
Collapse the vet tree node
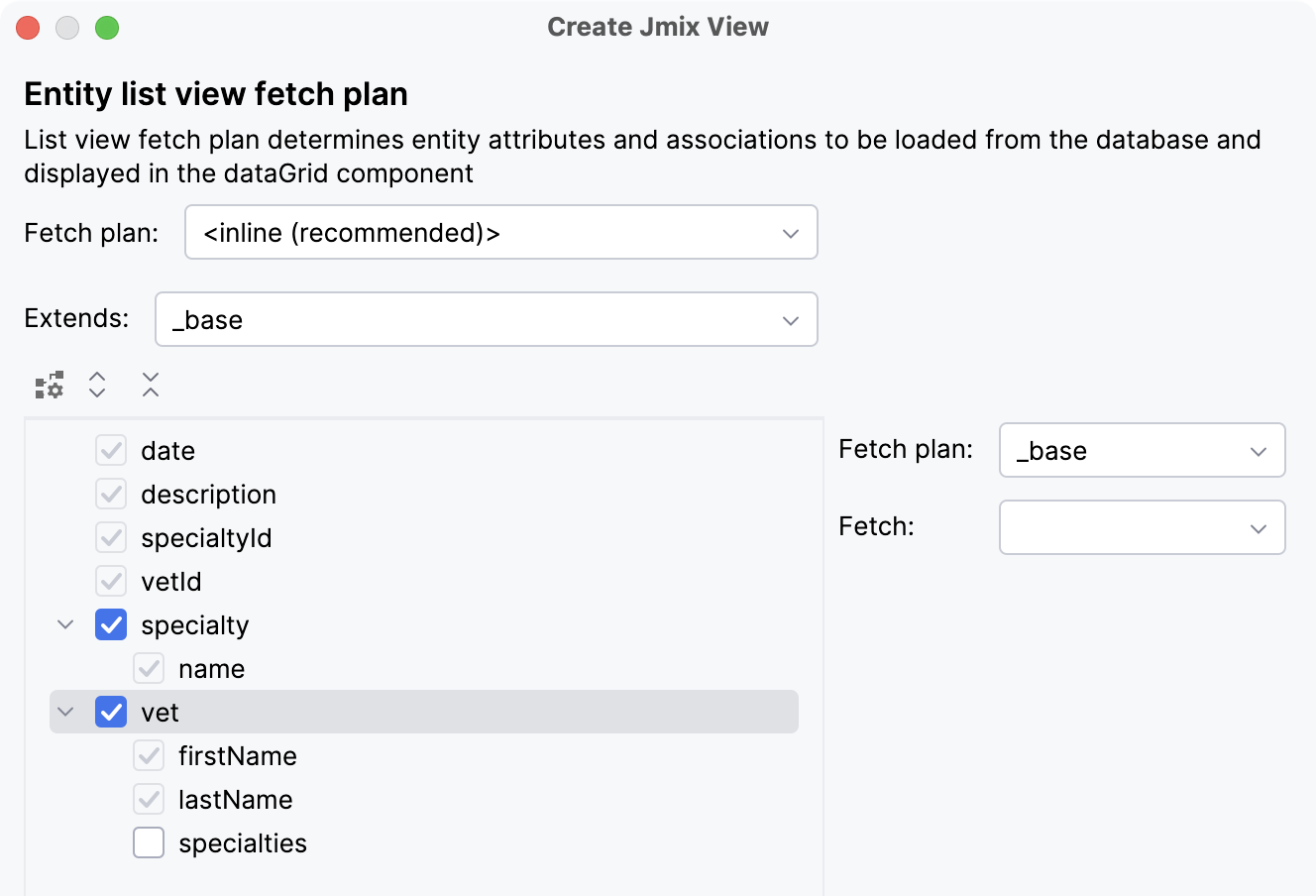coord(66,713)
